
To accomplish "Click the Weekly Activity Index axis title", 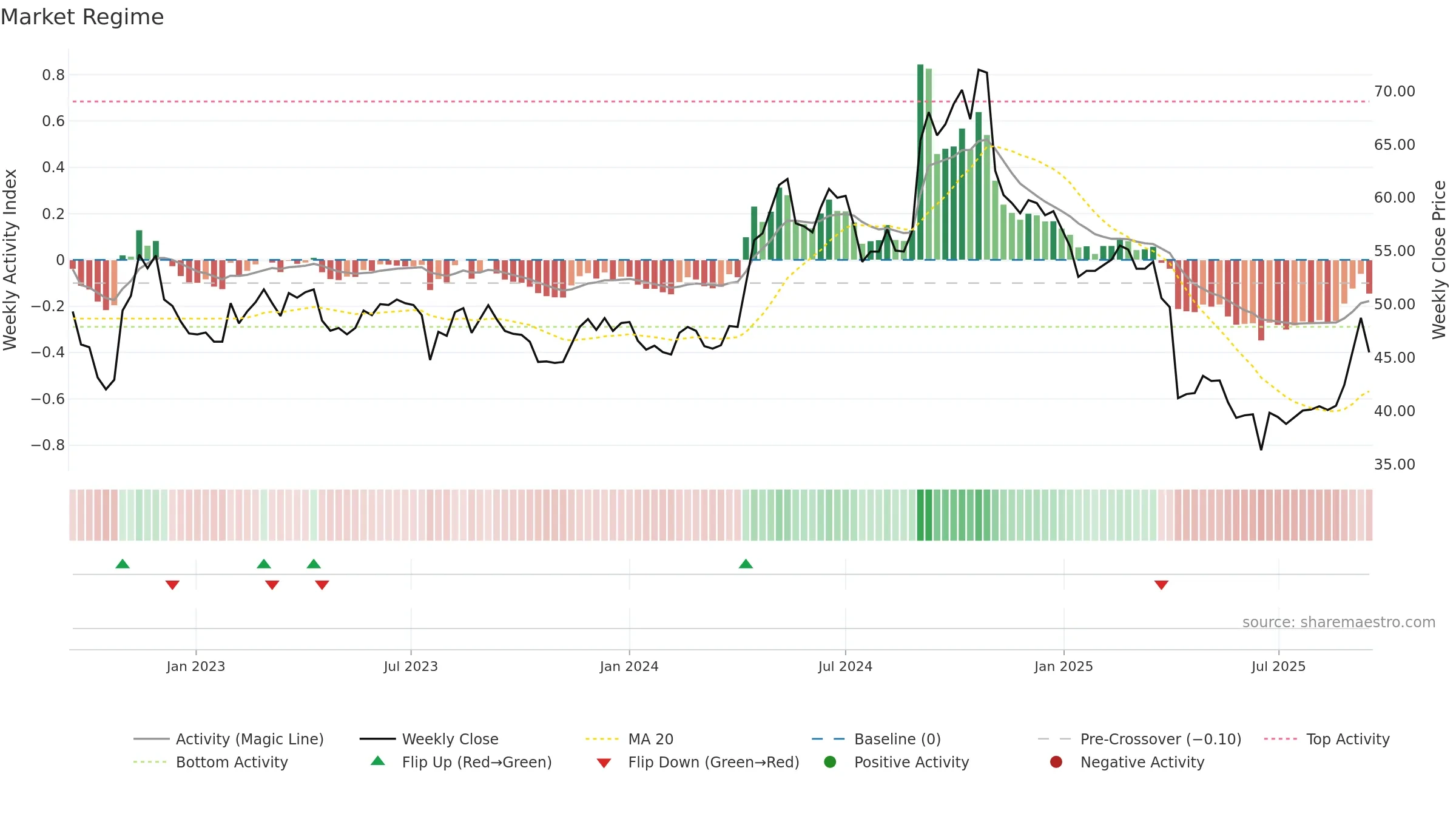I will (x=10, y=260).
